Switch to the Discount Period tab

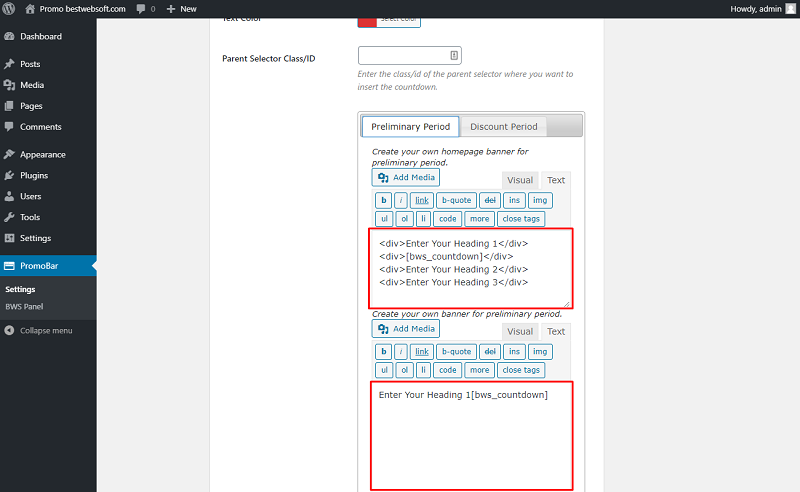point(504,127)
